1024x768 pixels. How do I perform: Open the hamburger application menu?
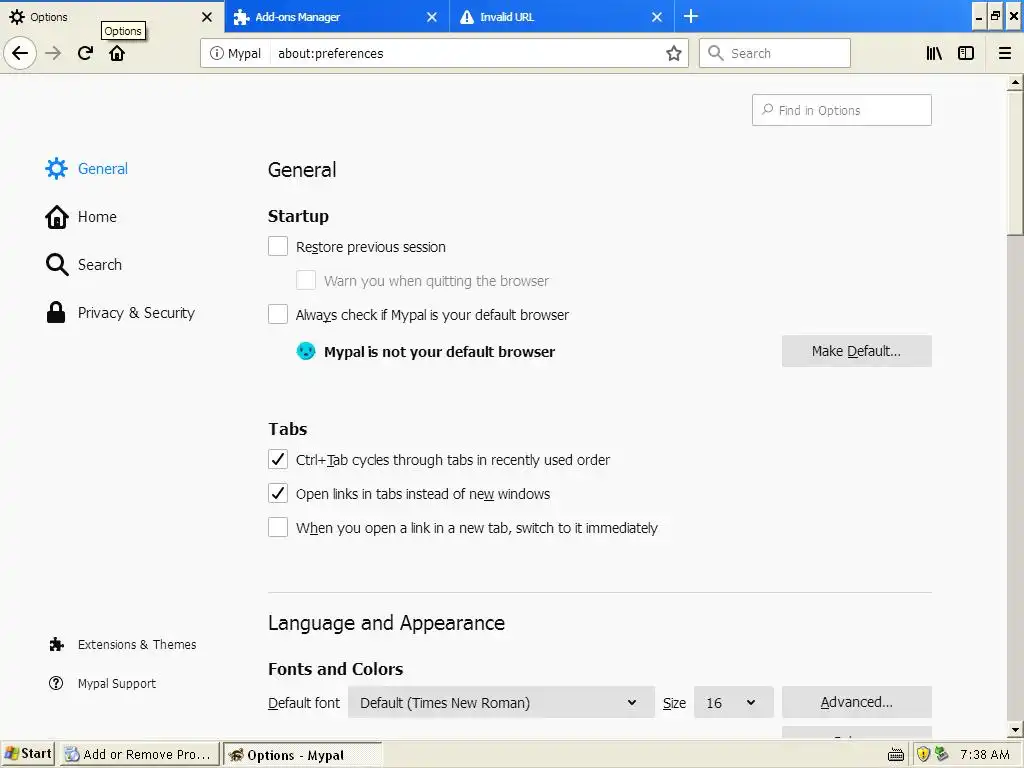pos(1004,53)
